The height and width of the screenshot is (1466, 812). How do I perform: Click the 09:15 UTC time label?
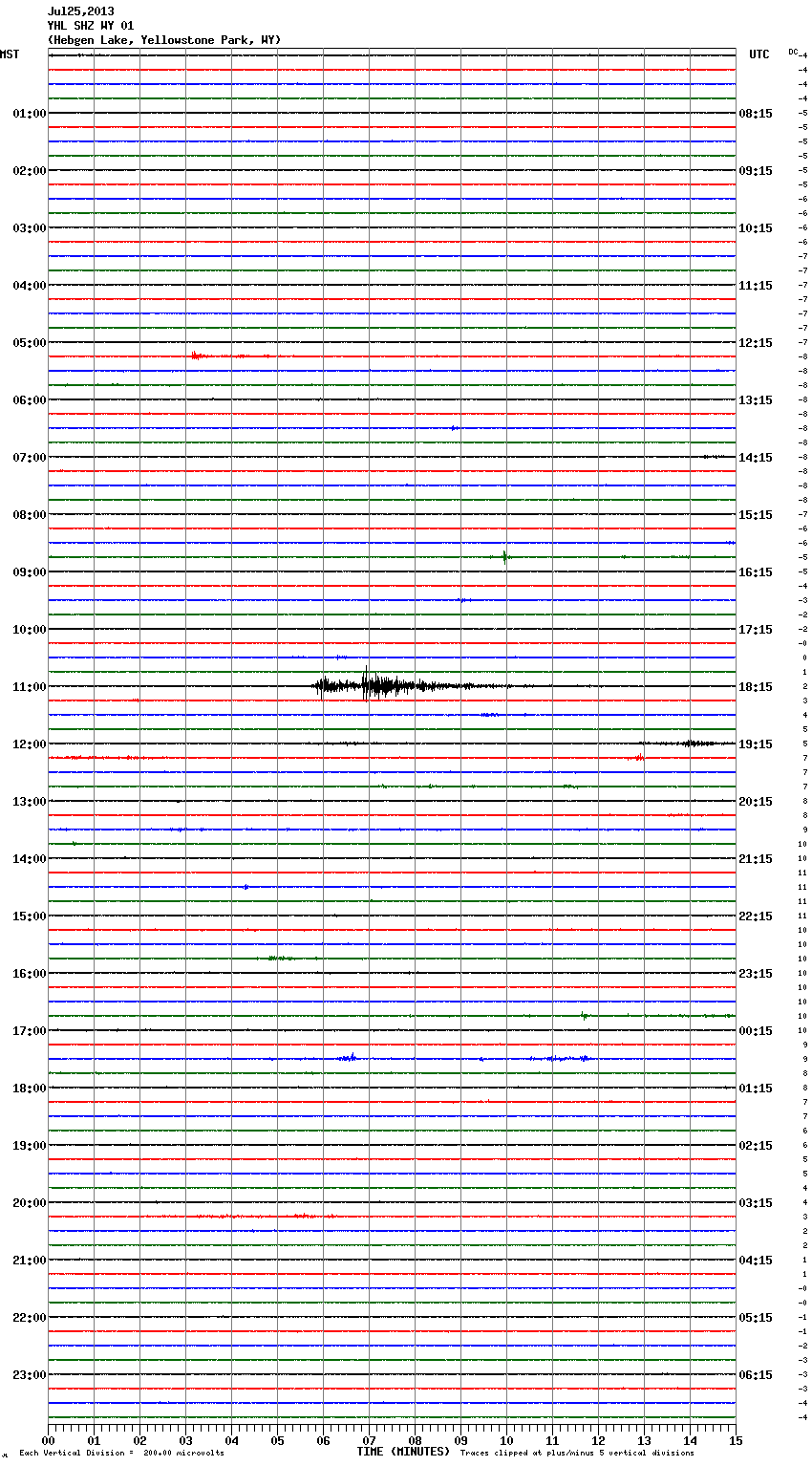[x=756, y=171]
